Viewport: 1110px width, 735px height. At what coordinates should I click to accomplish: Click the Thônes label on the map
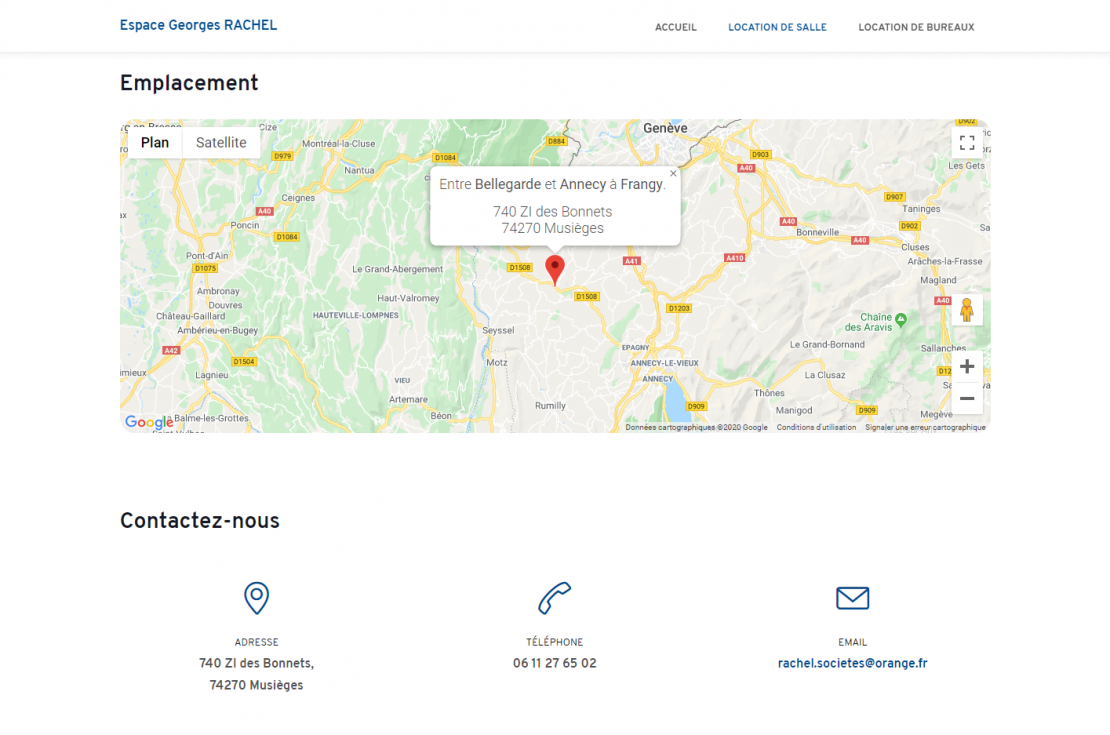click(769, 393)
